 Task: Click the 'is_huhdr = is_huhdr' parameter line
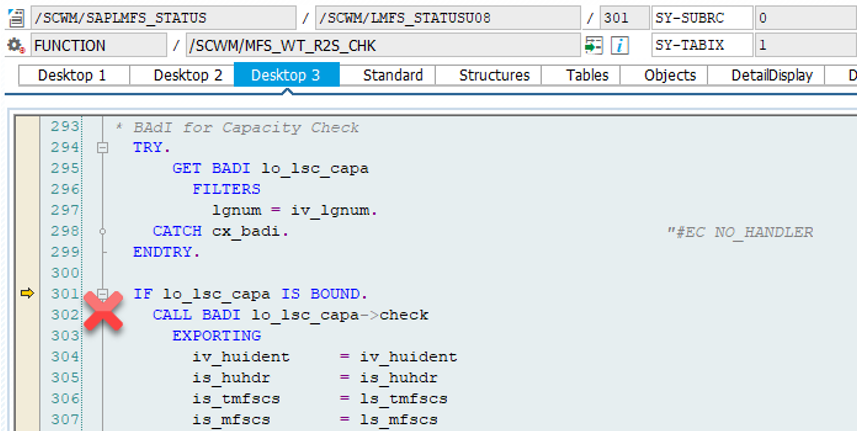click(x=315, y=378)
